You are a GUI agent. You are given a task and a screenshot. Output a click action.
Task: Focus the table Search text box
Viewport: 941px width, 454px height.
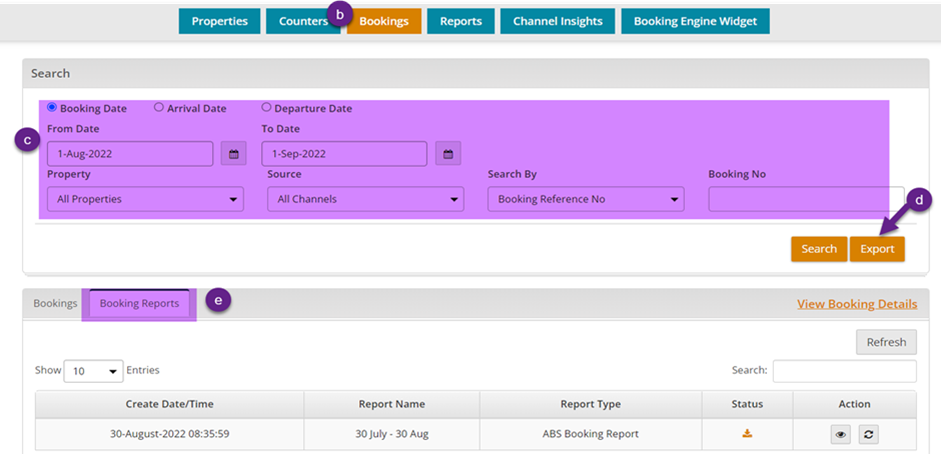tap(844, 371)
